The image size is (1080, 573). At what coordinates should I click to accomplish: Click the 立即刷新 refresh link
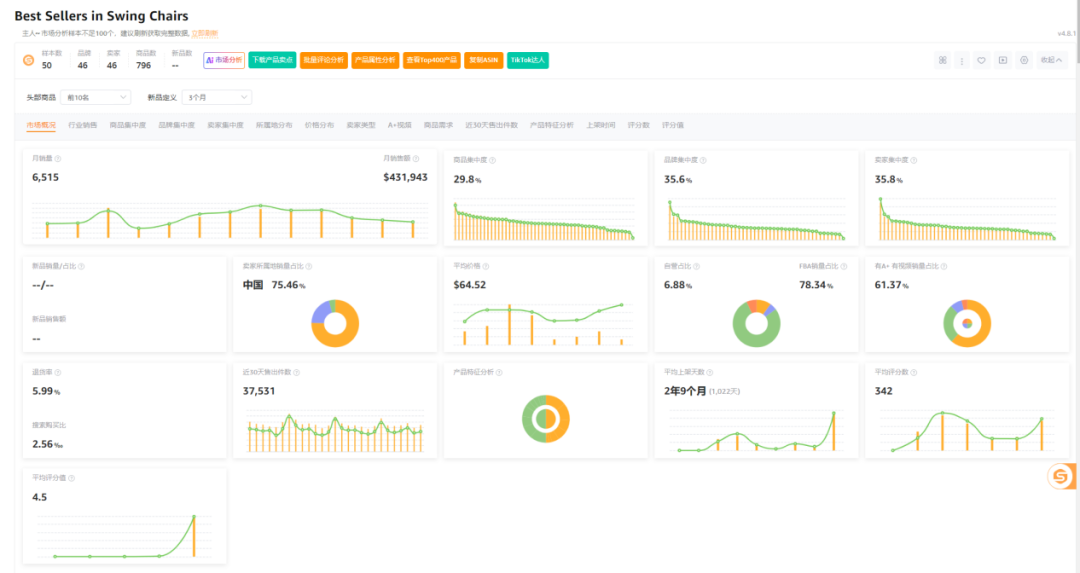[x=205, y=33]
